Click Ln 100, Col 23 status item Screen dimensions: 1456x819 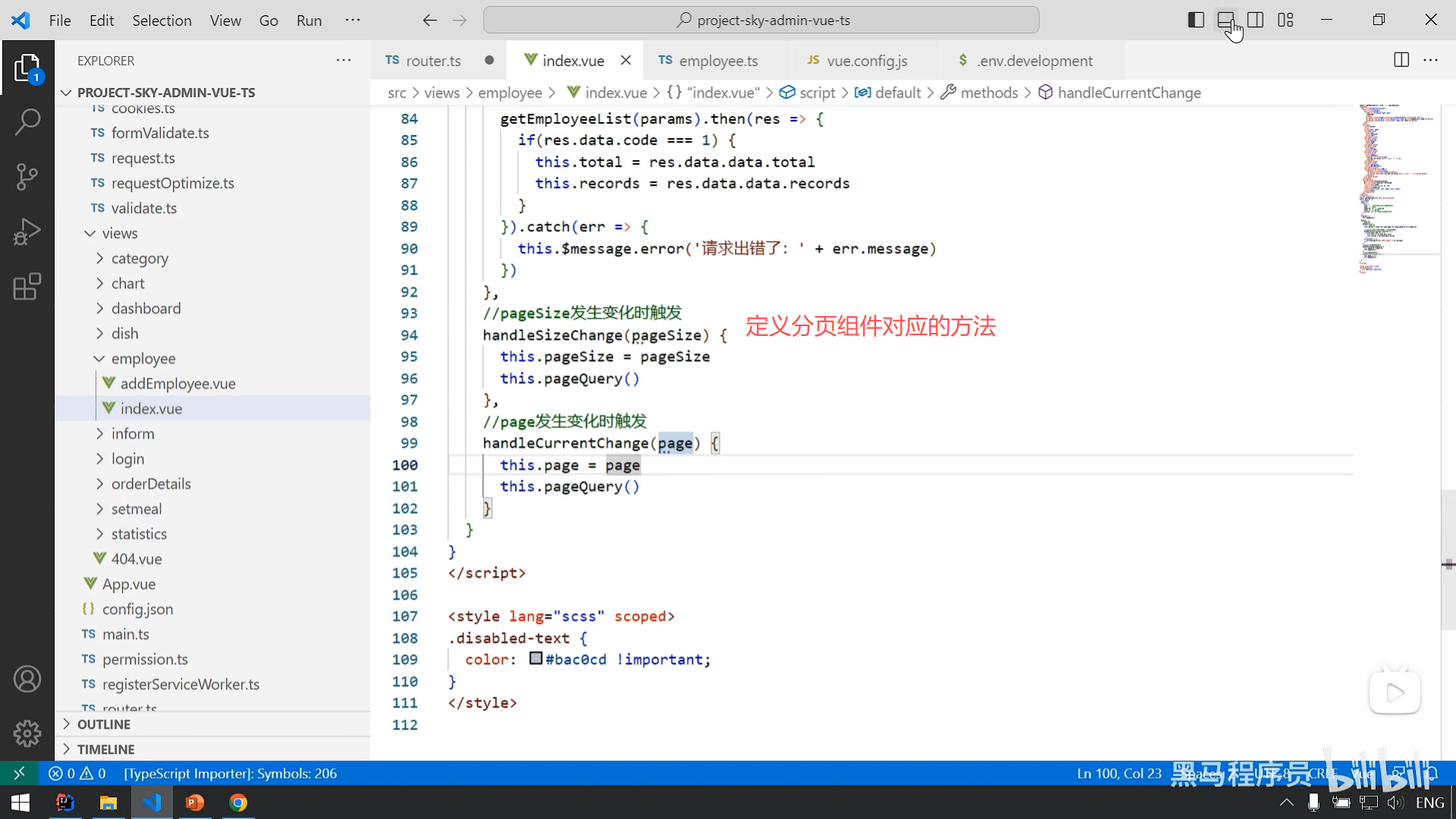(x=1119, y=773)
